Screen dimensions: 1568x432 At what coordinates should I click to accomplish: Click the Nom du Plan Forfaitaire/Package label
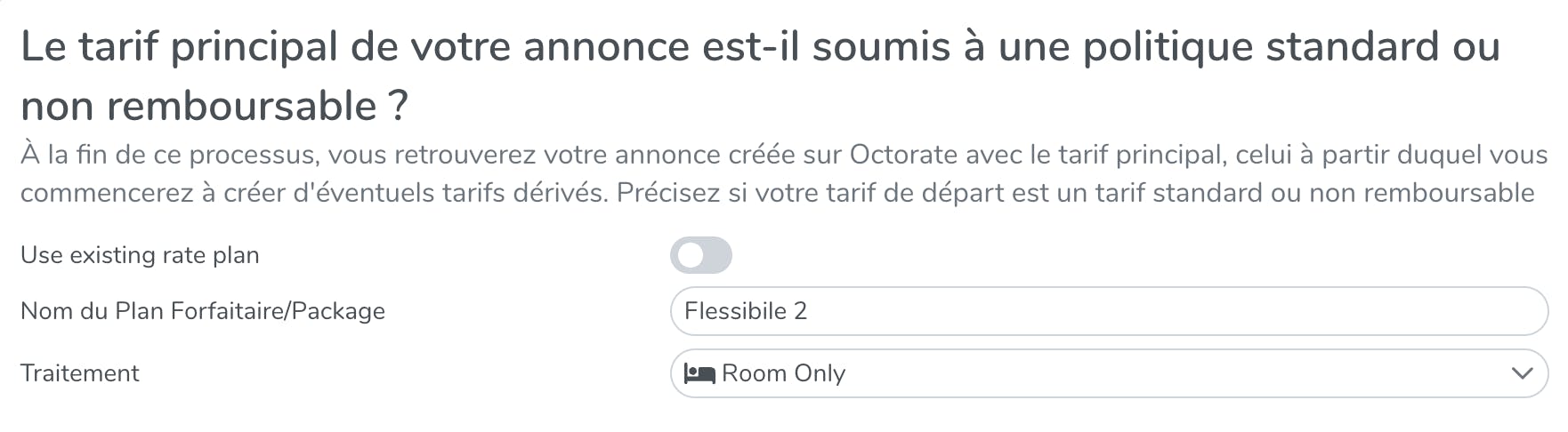202,311
